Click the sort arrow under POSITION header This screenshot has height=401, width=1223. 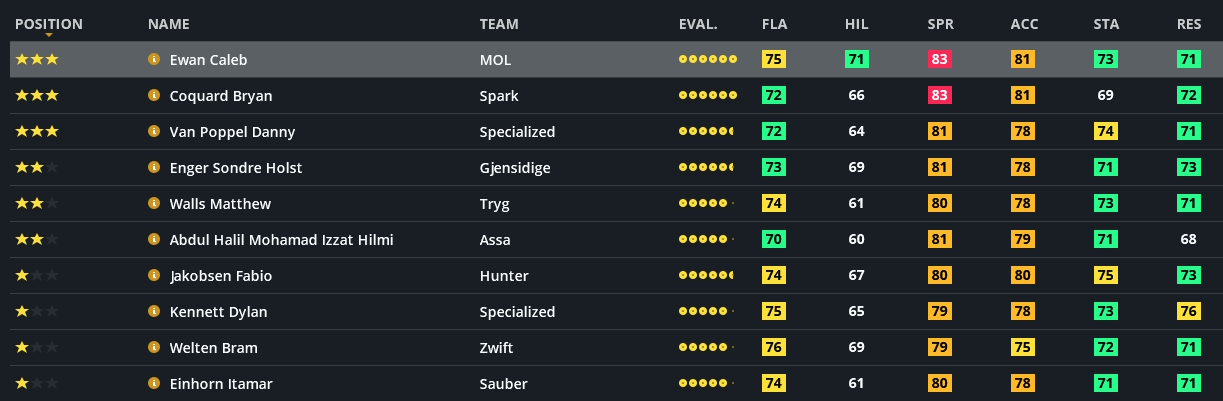(48, 35)
